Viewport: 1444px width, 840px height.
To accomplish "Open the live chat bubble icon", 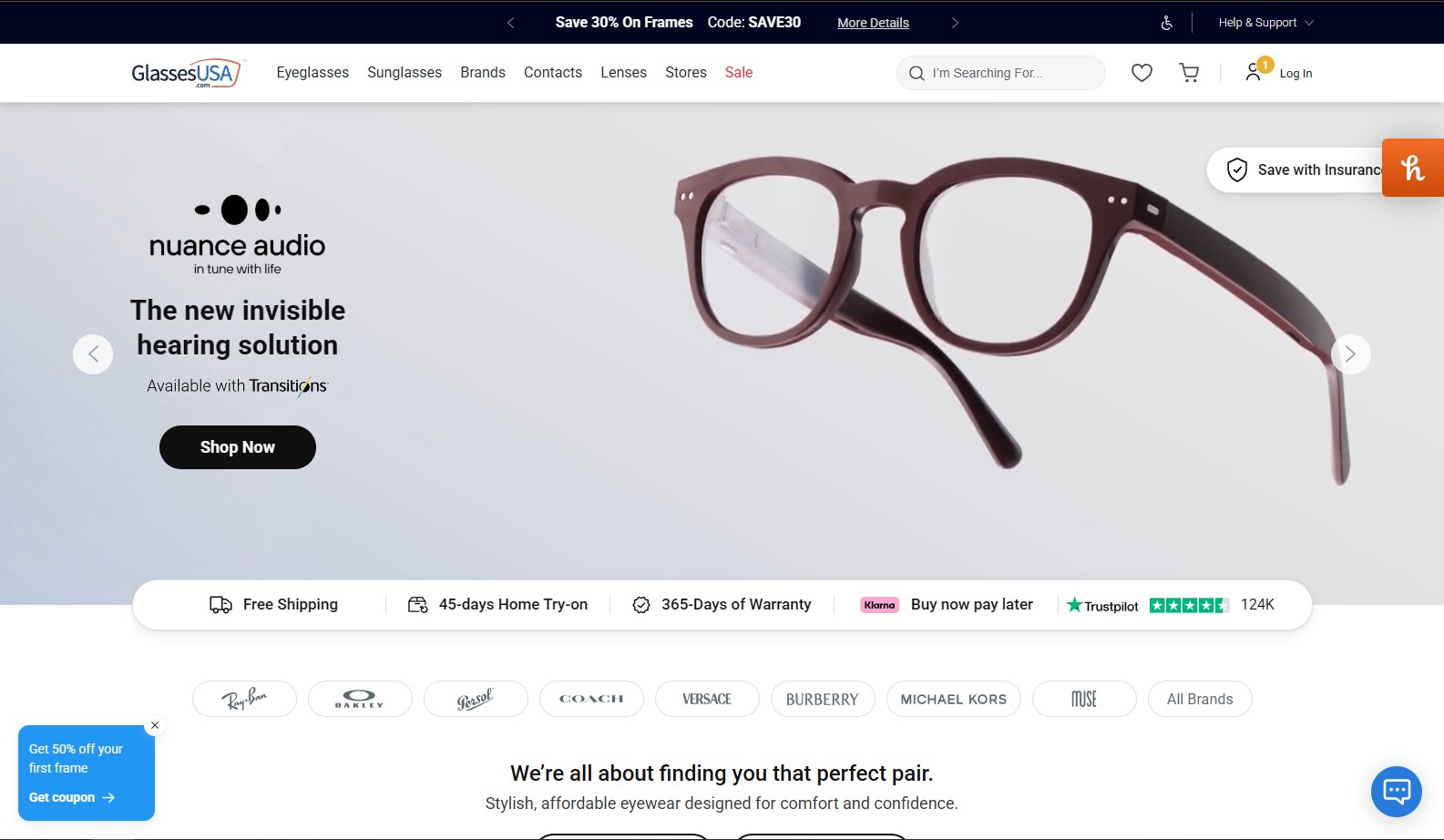I will click(1396, 791).
